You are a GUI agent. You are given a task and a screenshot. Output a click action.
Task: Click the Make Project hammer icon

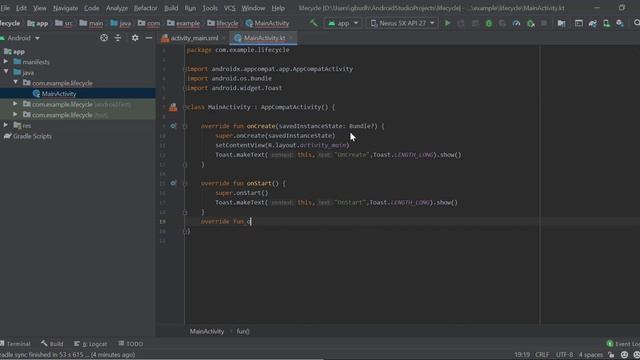(x=313, y=23)
